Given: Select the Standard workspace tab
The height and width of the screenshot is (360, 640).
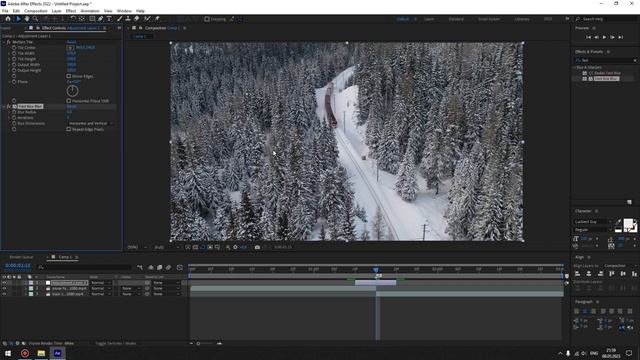Looking at the screenshot, I should click(x=456, y=19).
